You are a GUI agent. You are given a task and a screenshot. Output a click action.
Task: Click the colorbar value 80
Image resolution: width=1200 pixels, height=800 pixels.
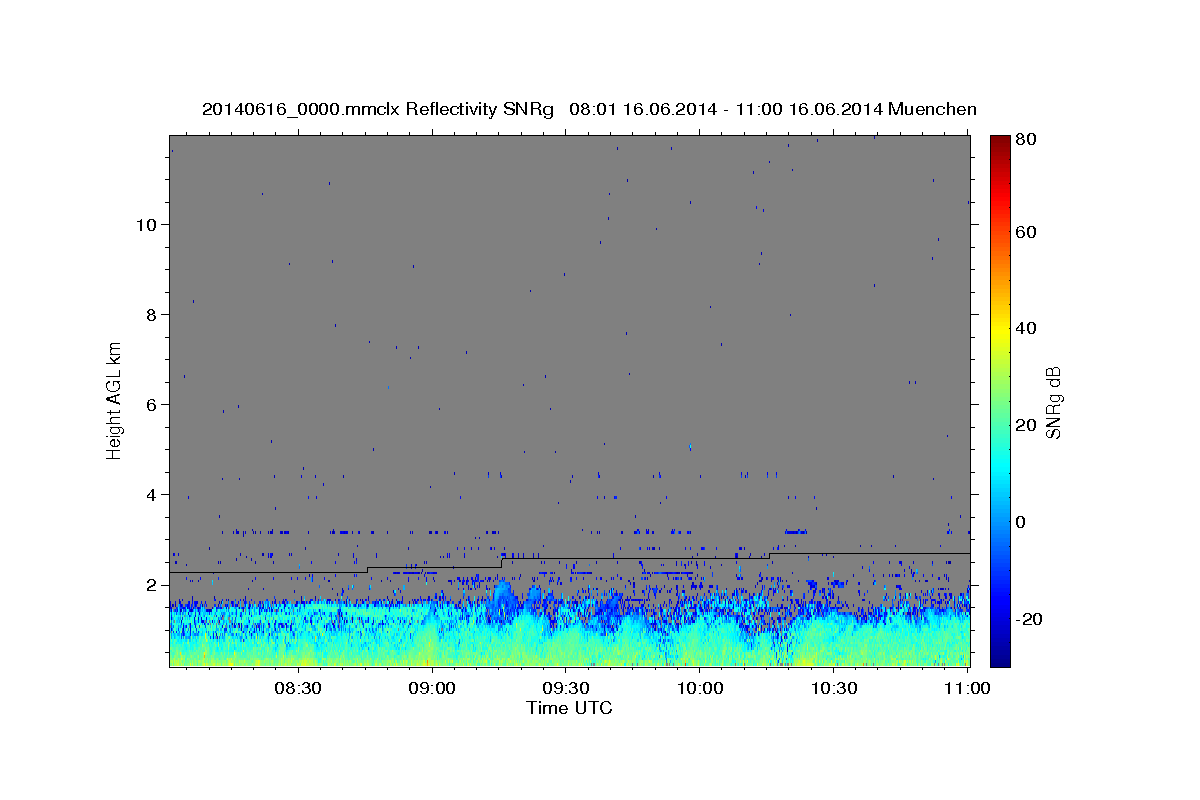pyautogui.click(x=1025, y=140)
